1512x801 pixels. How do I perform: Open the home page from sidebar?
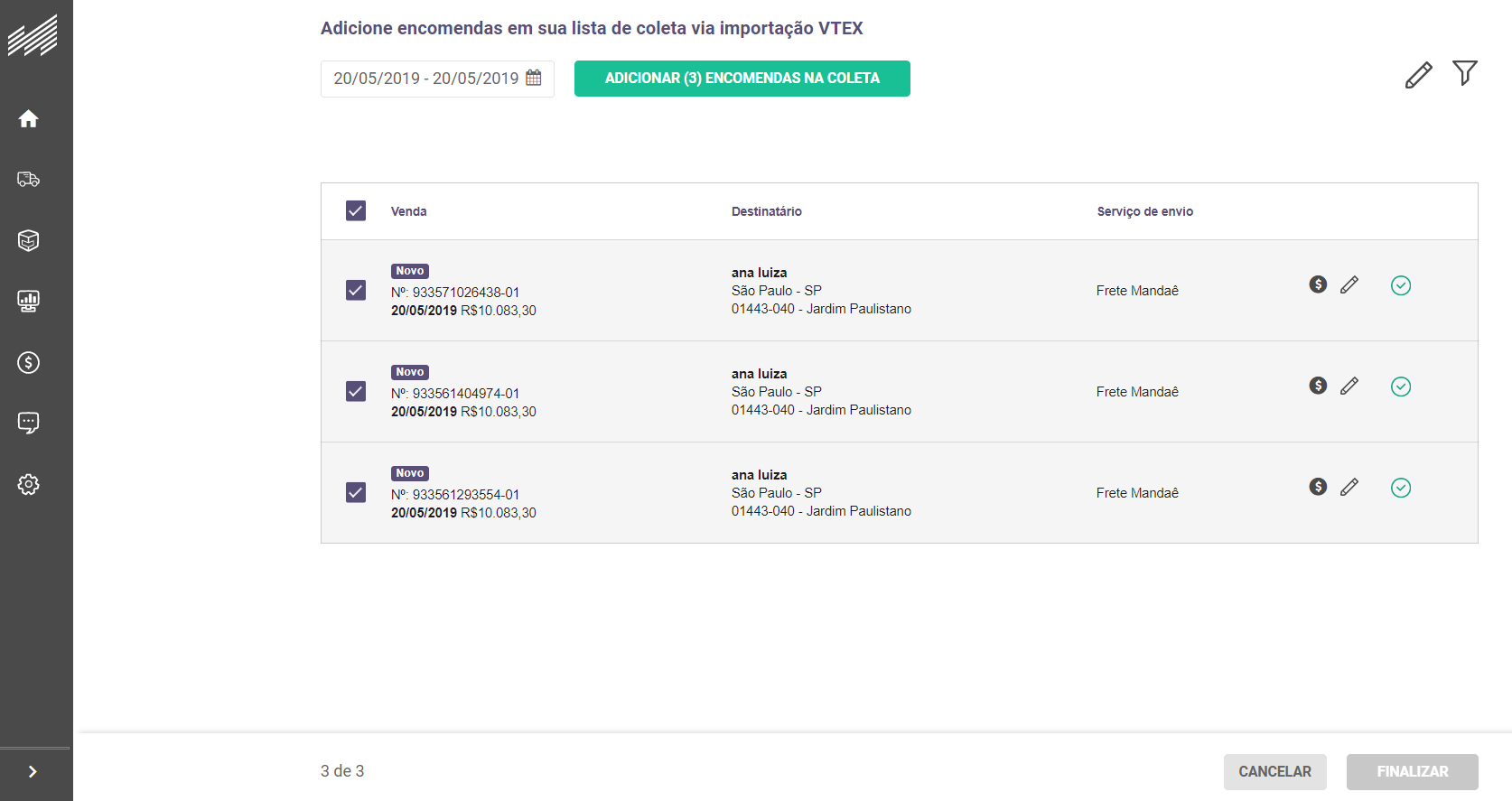pyautogui.click(x=29, y=118)
